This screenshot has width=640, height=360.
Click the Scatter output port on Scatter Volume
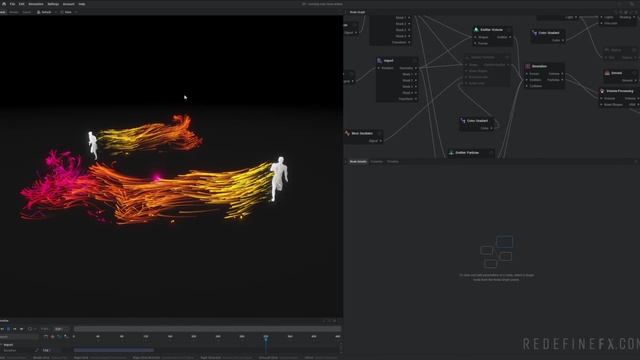[510, 37]
